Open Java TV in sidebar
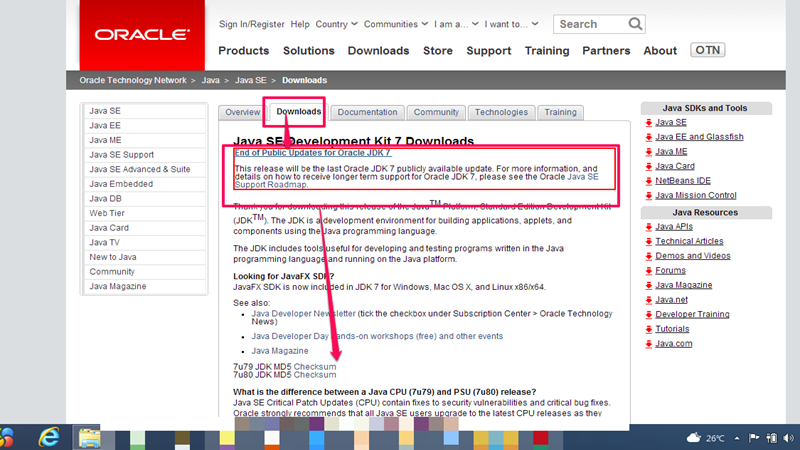Screen dimensions: 800x450 click(x=145, y=242)
